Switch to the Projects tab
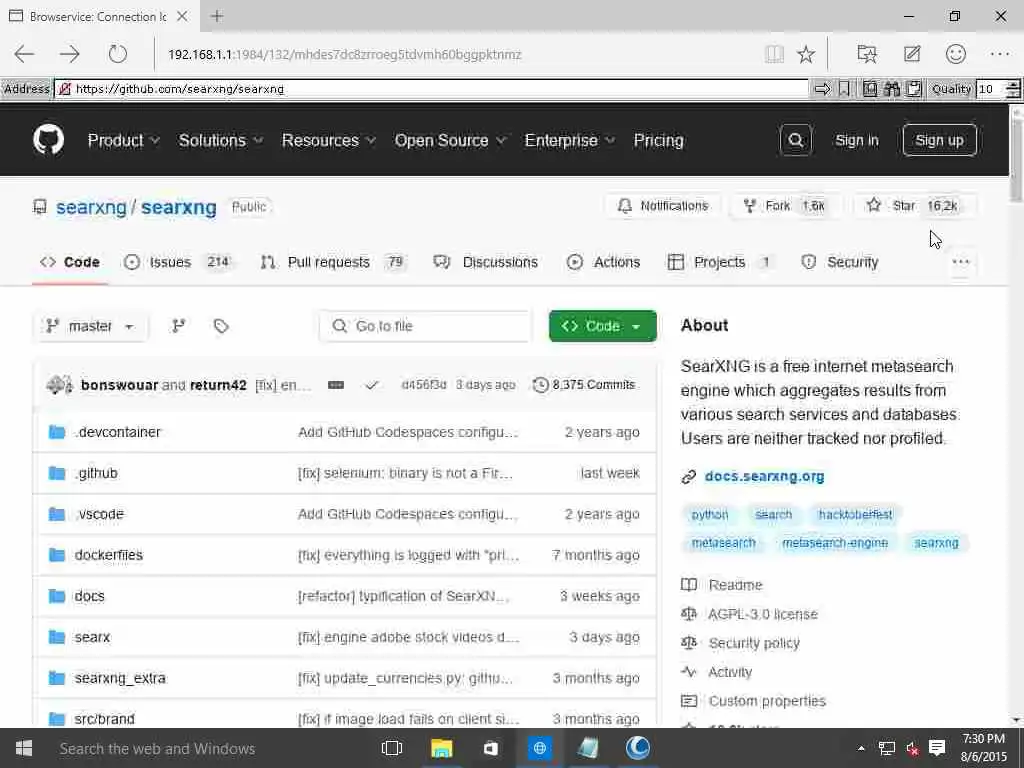1024x768 pixels. pyautogui.click(x=720, y=262)
